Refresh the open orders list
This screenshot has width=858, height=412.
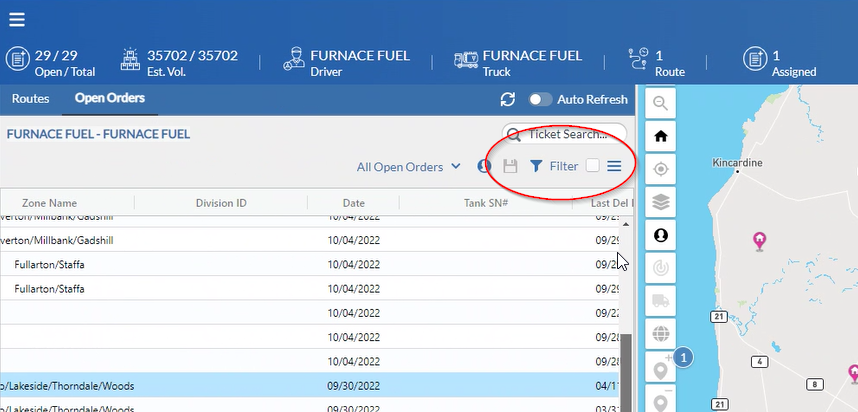click(508, 100)
